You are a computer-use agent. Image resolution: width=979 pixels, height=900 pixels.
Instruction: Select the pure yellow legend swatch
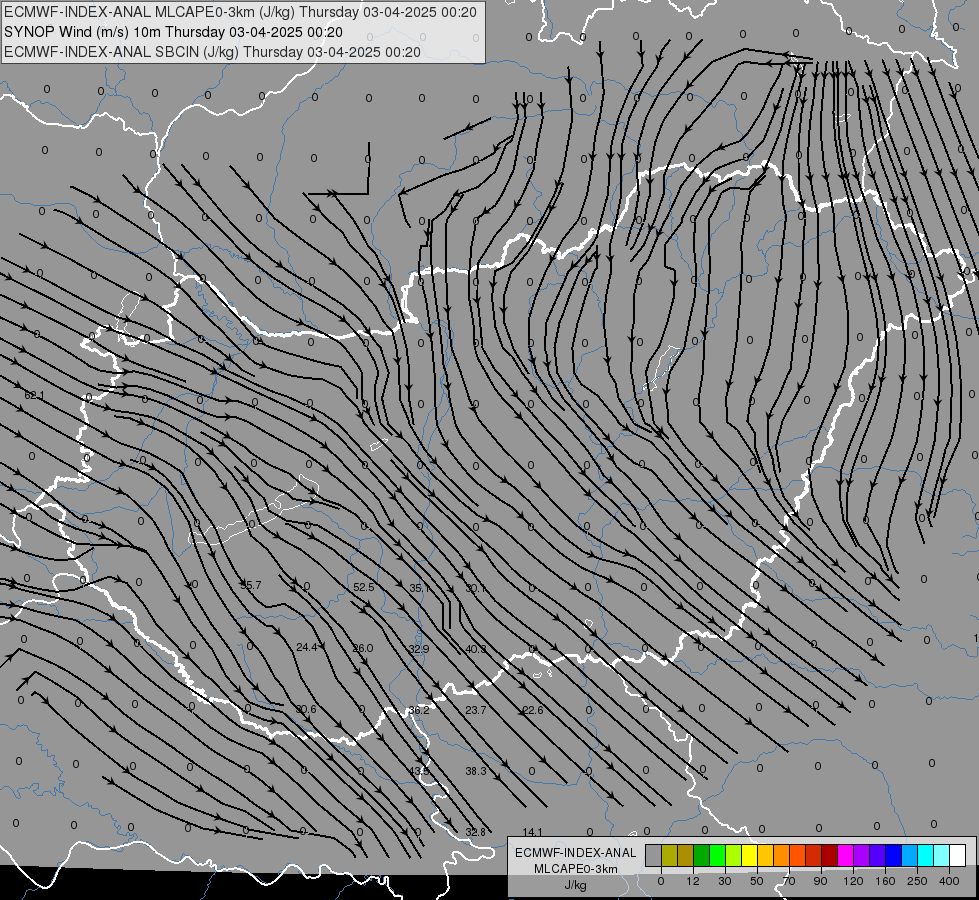[x=749, y=855]
